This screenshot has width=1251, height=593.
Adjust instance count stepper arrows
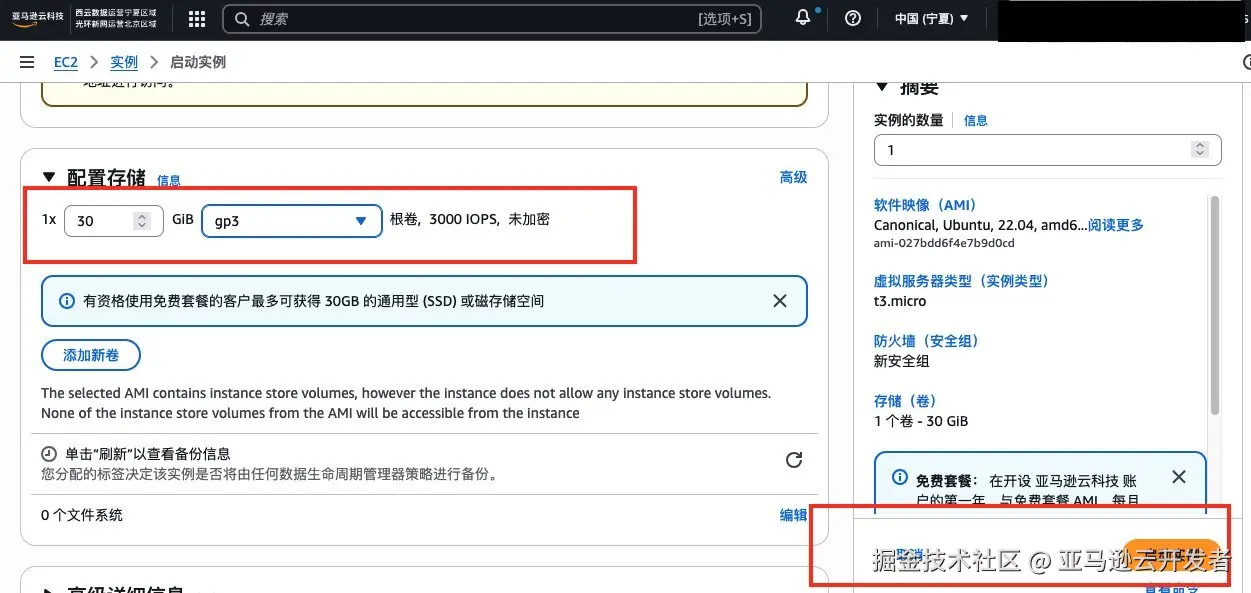pos(1200,149)
